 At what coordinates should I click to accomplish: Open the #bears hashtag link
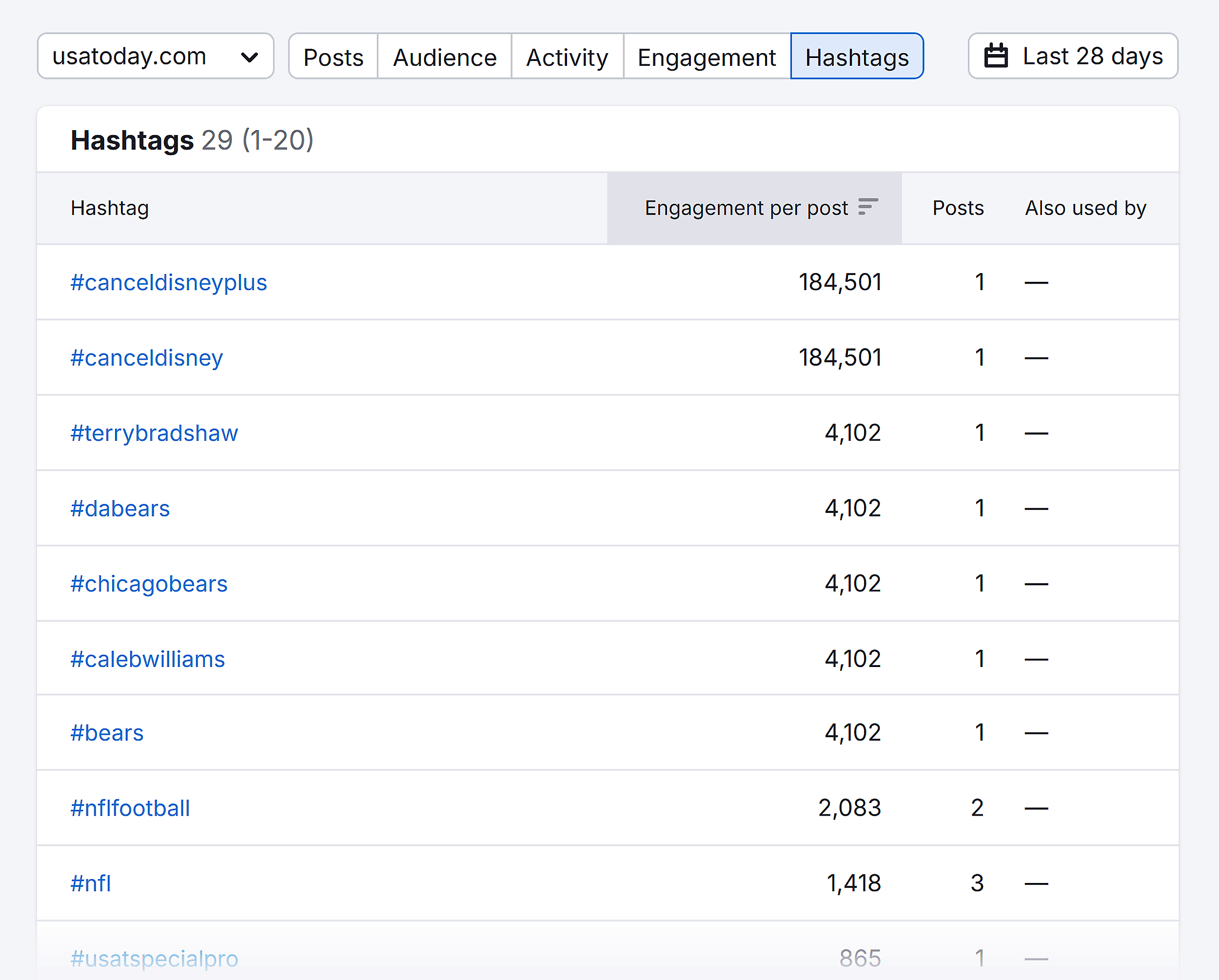(x=107, y=733)
